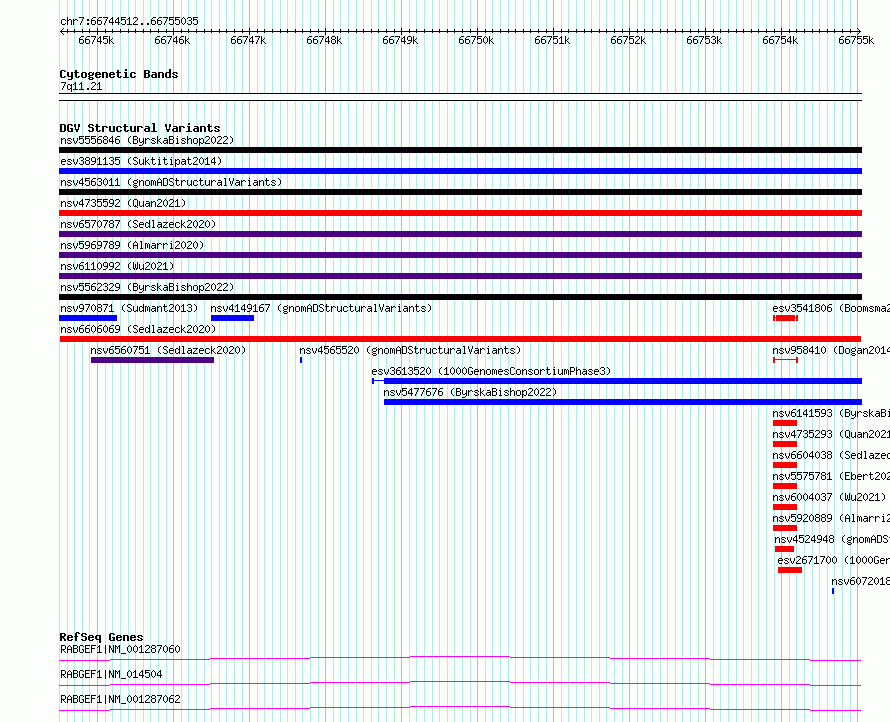Click the blue bar for esv3613520
Screen dimensions: 890x722
(617, 381)
